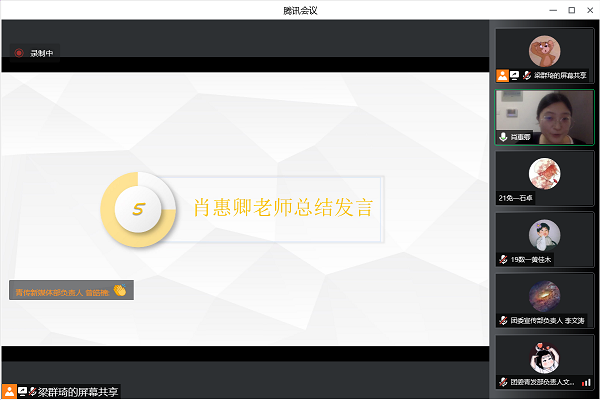
Task: Click the clapping hands emoji reaction
Action: [119, 291]
